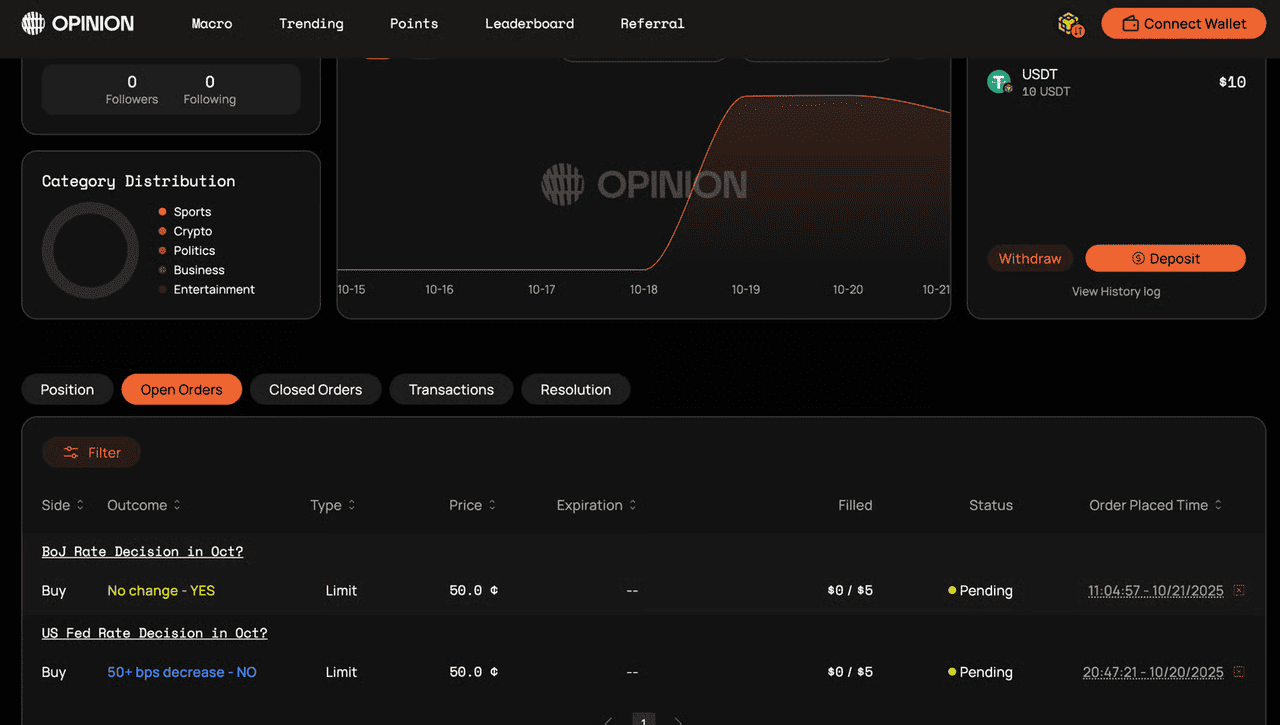Switch to the Transactions tab
Viewport: 1280px width, 725px height.
(x=451, y=389)
